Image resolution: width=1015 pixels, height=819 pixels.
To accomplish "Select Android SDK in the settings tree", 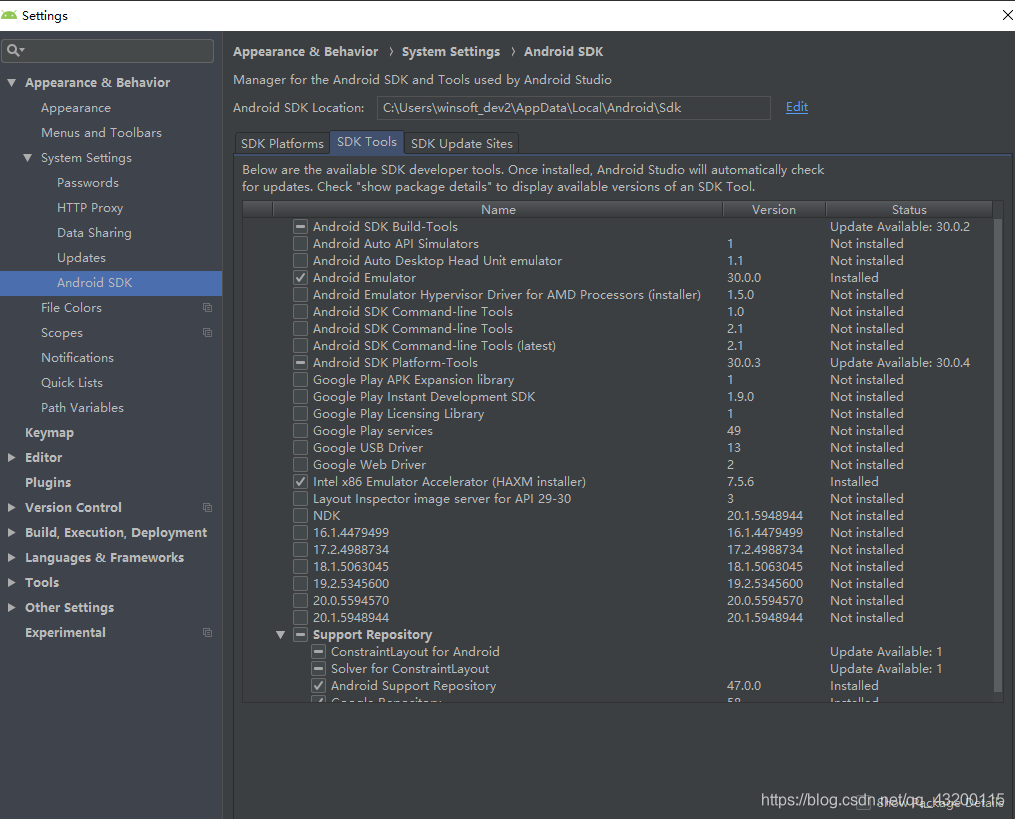I will point(111,283).
